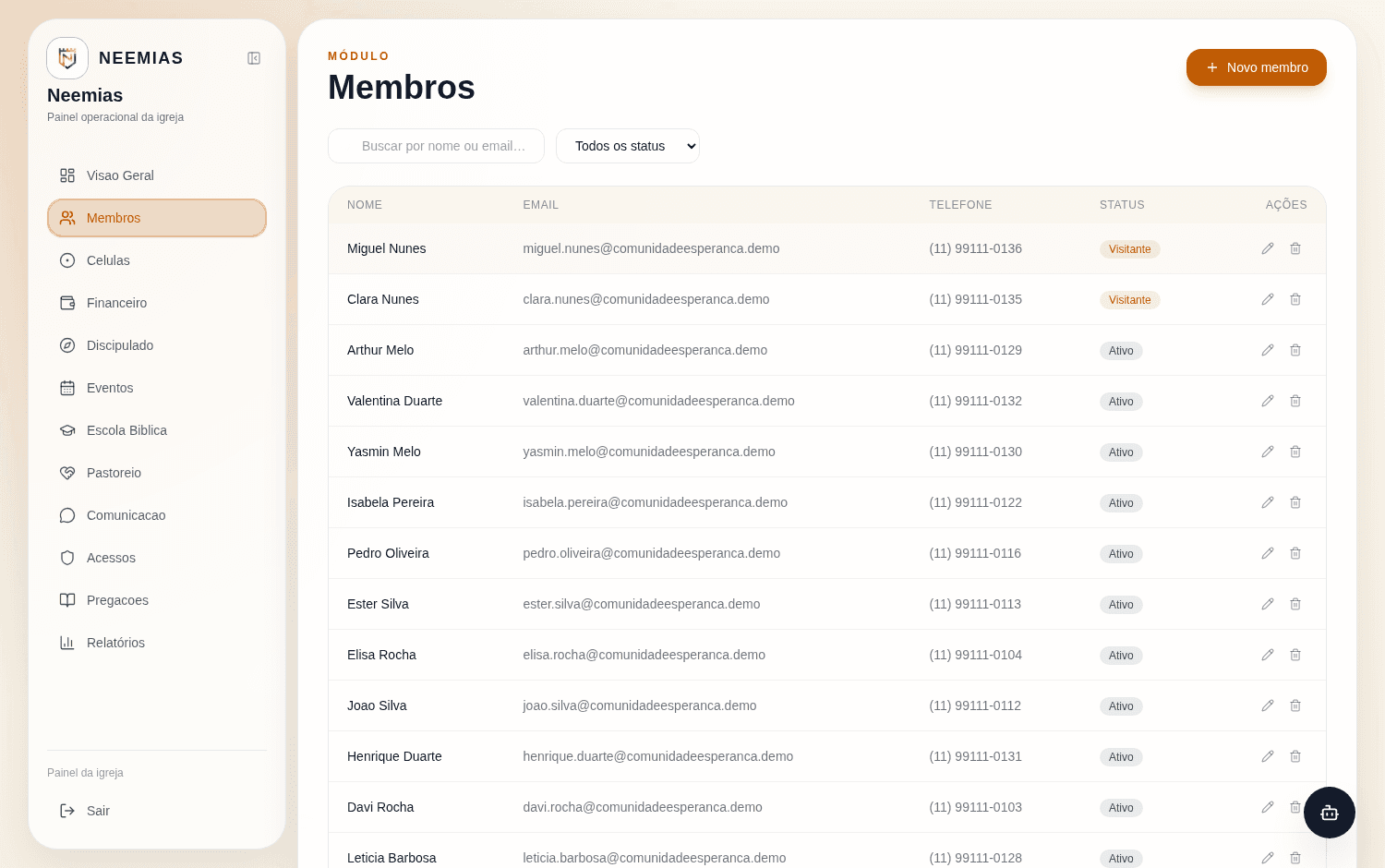The height and width of the screenshot is (868, 1385).
Task: Edit Yasmin Melo member record
Action: tap(1268, 452)
